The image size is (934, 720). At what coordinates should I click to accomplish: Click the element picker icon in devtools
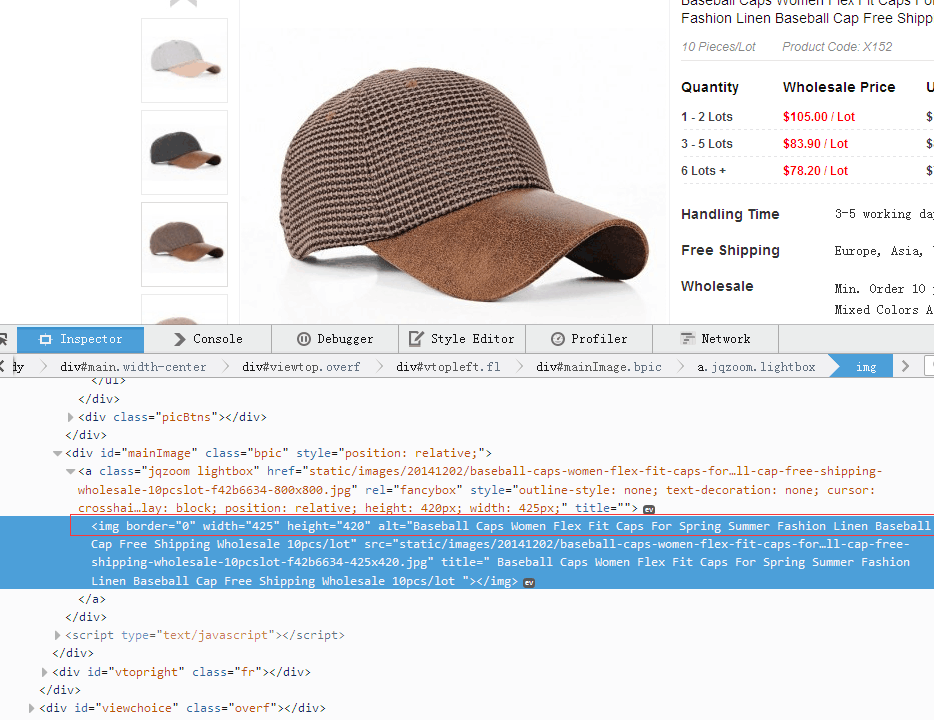[4, 339]
